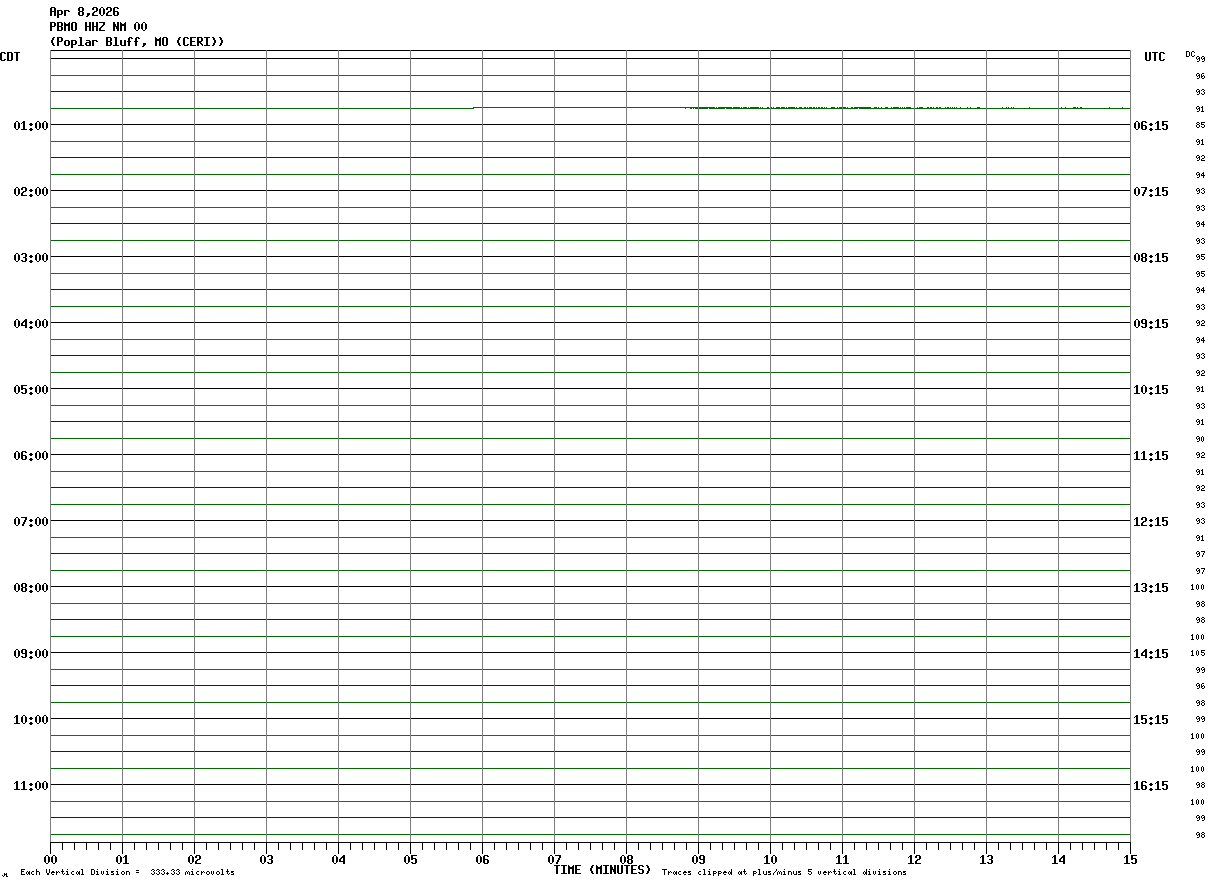Image resolution: width=1210 pixels, height=886 pixels.
Task: Click the 13:15 UTC time label
Action: 1151,588
